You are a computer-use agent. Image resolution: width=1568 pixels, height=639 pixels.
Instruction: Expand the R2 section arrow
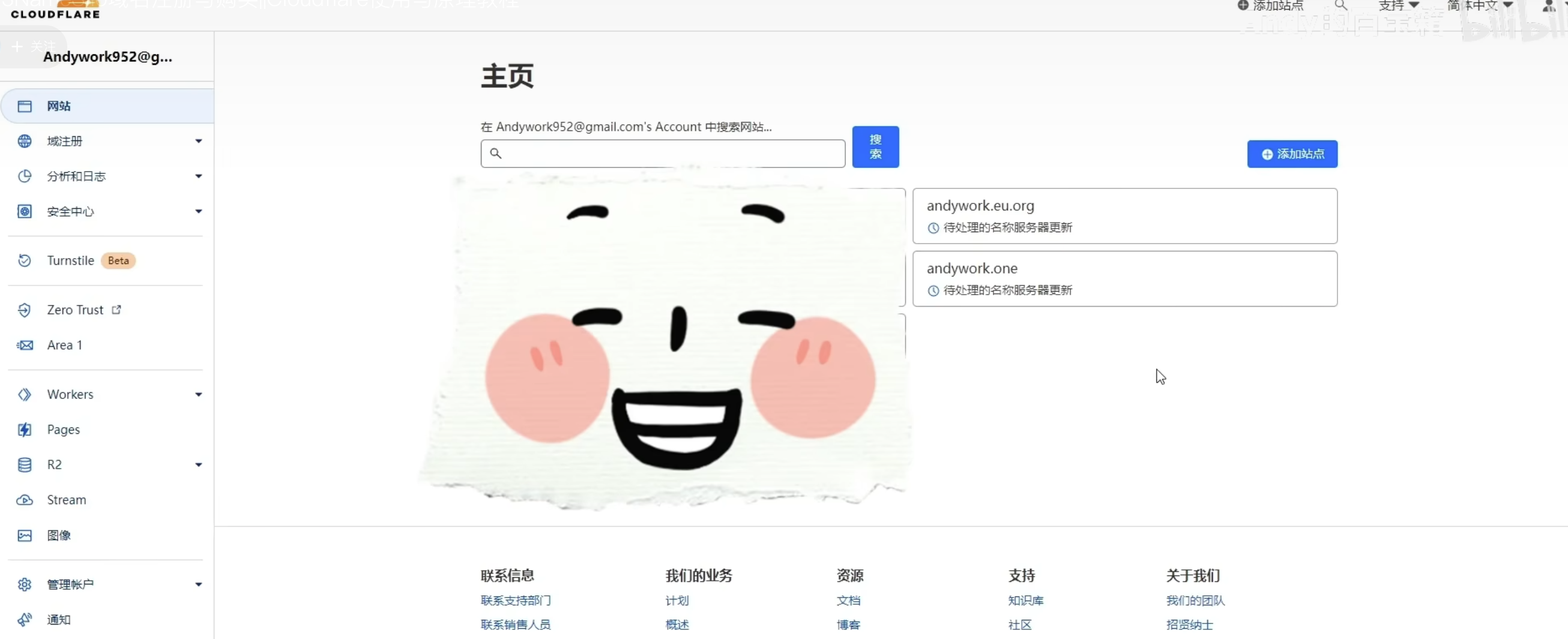pos(198,465)
